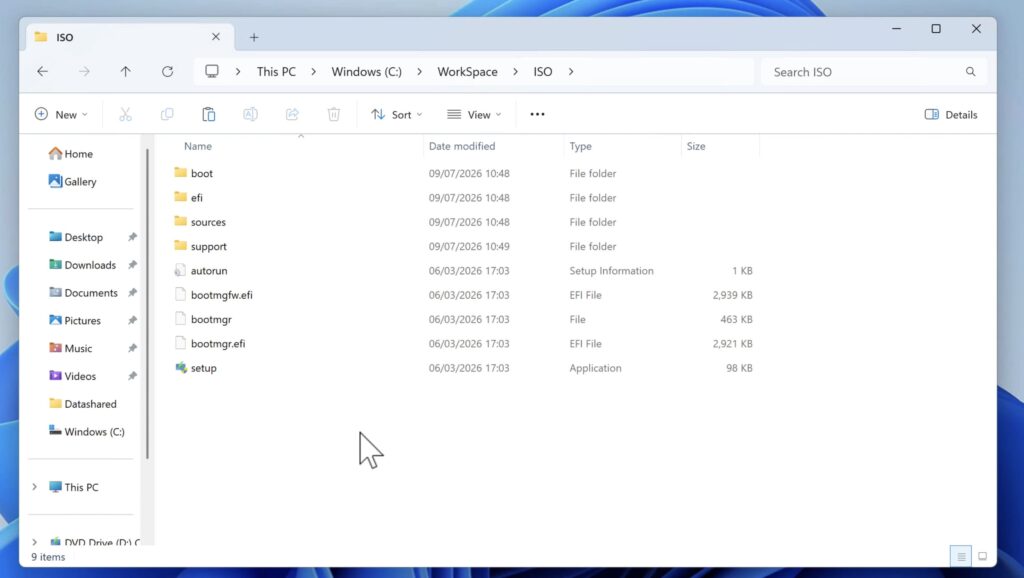1024x578 pixels.
Task: Unpin Pictures using its pin icon
Action: [133, 321]
